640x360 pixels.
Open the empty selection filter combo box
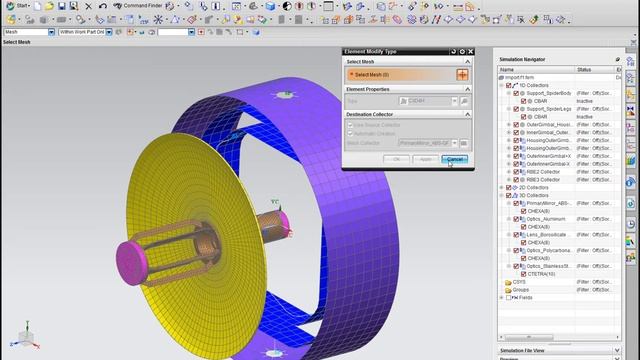coord(191,32)
